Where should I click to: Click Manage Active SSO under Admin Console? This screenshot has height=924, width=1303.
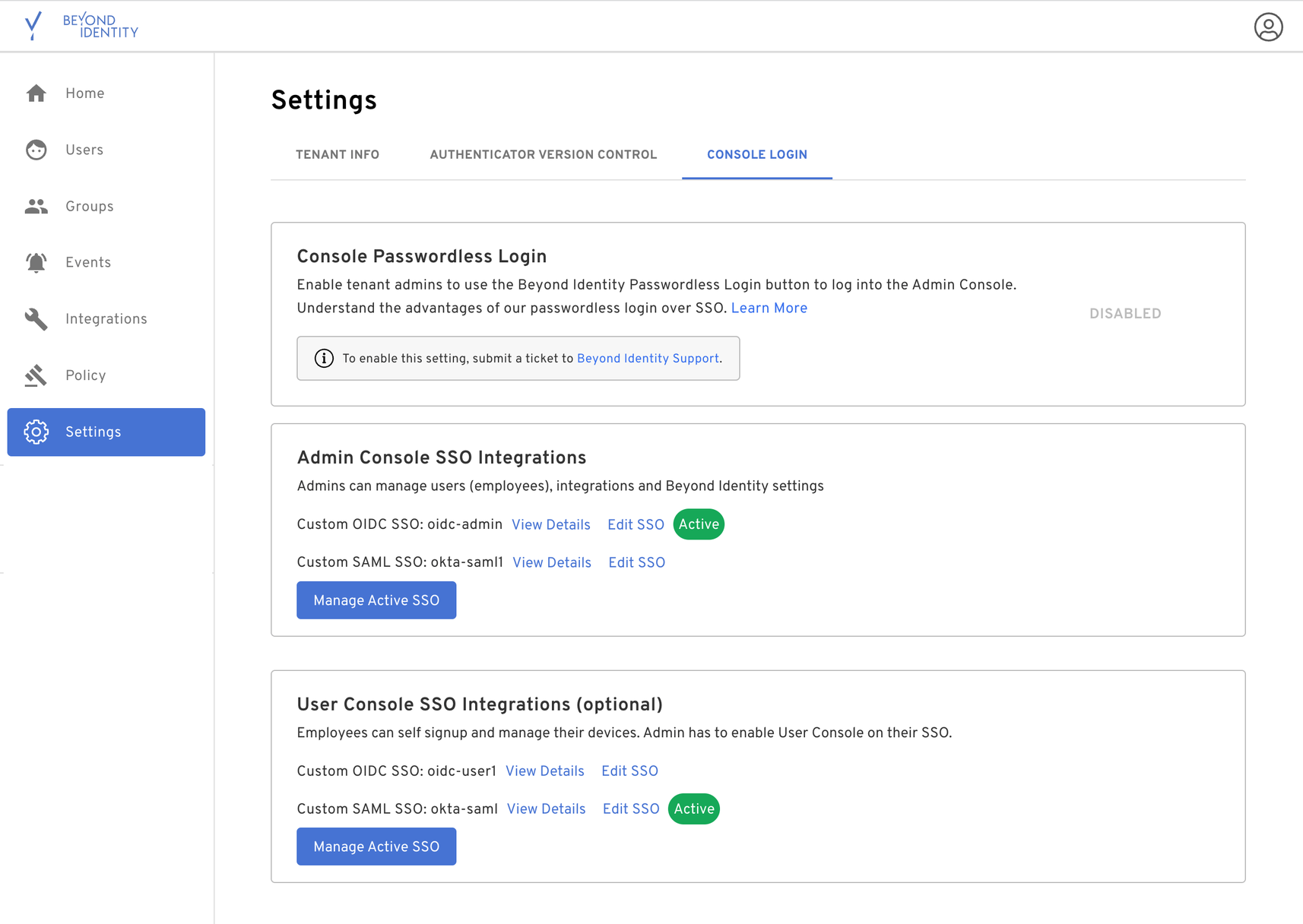tap(376, 600)
